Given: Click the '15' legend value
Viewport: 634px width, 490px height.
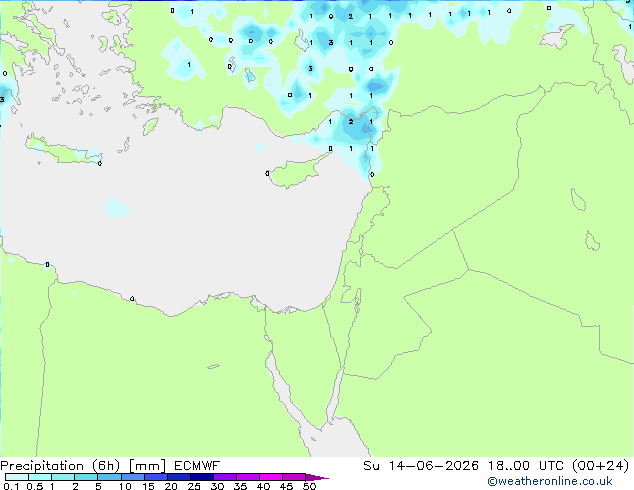Looking at the screenshot, I should (148, 486).
